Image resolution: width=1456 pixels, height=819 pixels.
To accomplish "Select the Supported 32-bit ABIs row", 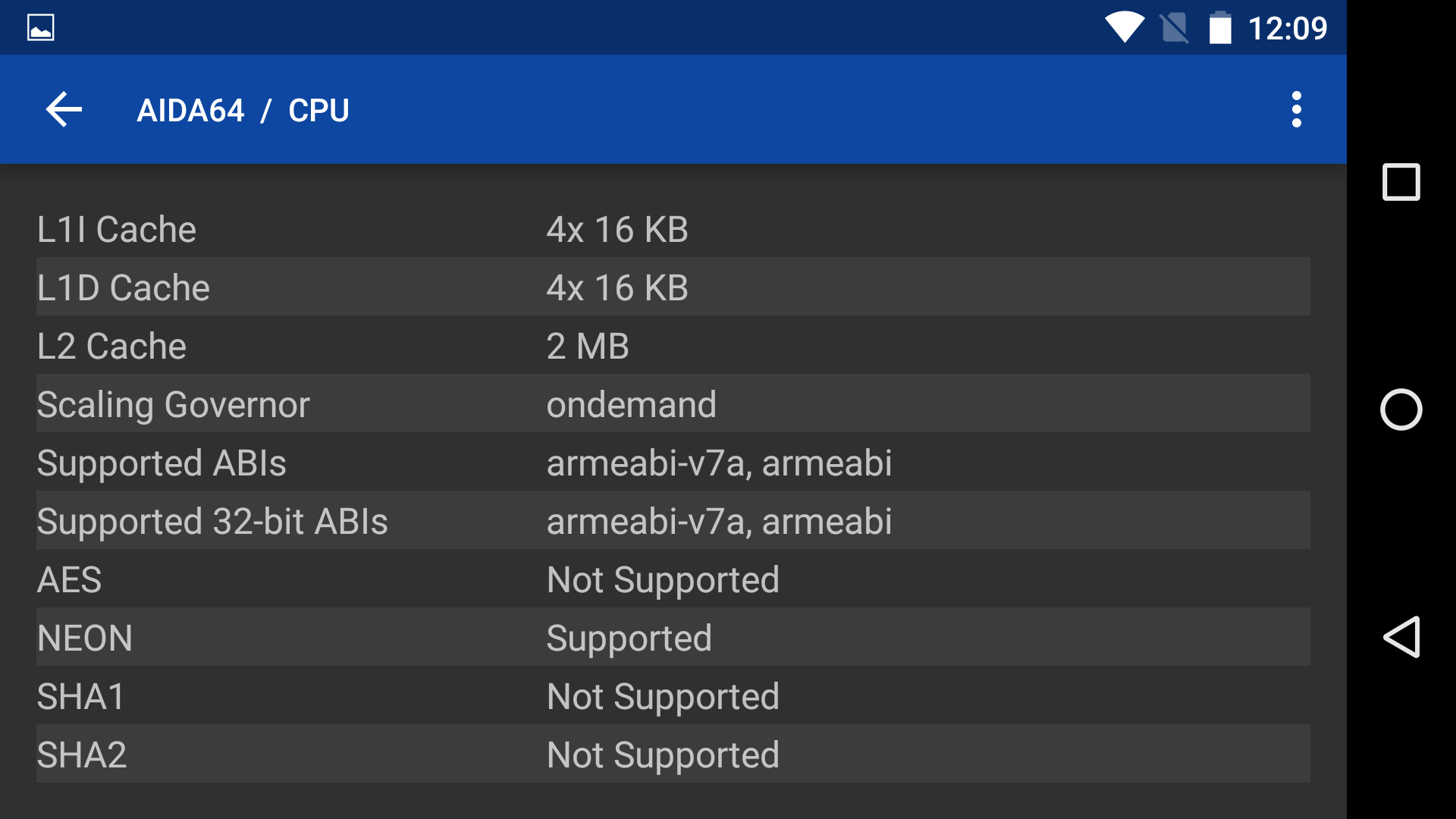I will 673,521.
